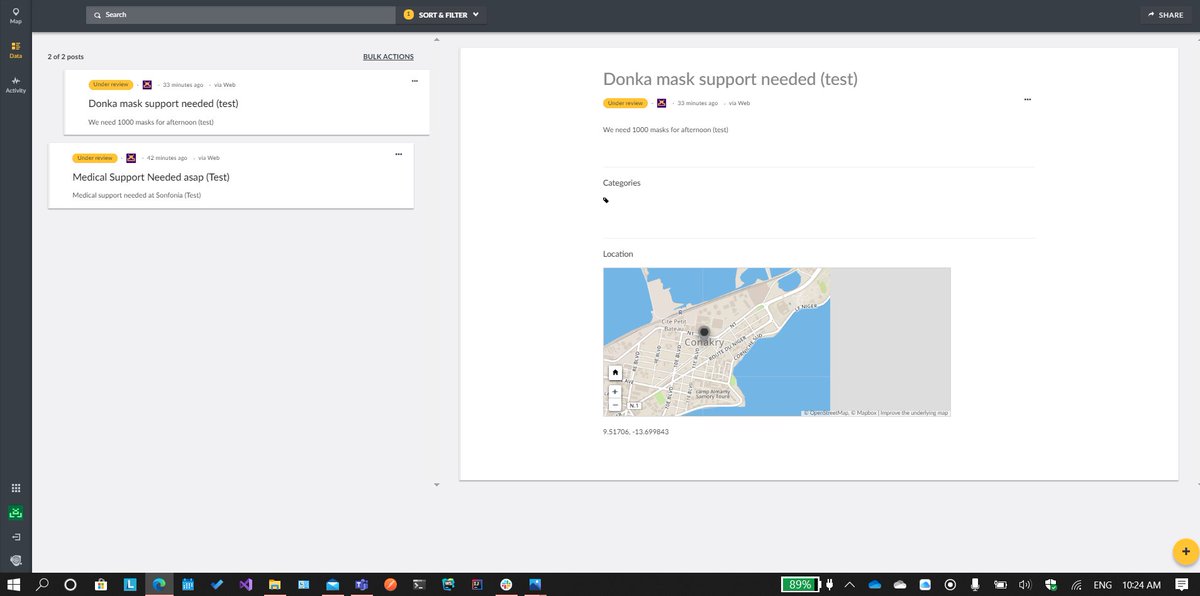1200x596 pixels.
Task: Click author avatar in detail panel
Action: (662, 103)
